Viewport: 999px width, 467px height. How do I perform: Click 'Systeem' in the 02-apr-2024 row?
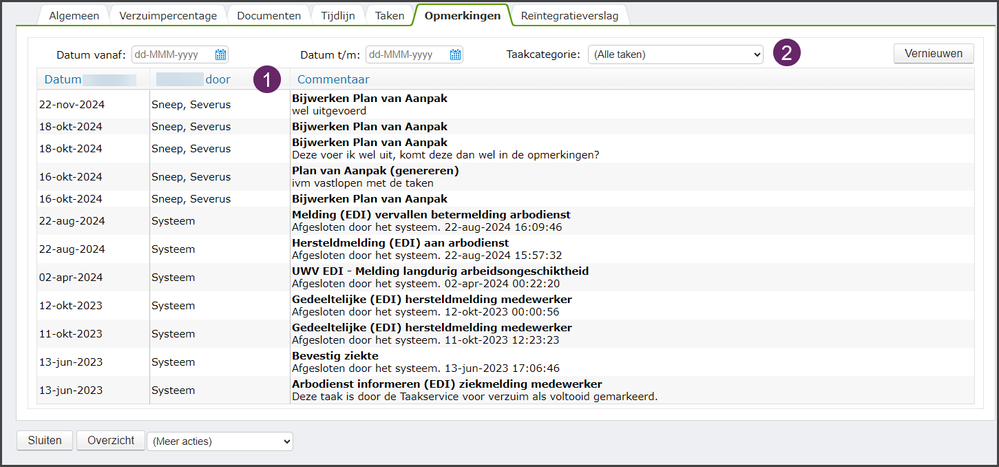coord(173,277)
